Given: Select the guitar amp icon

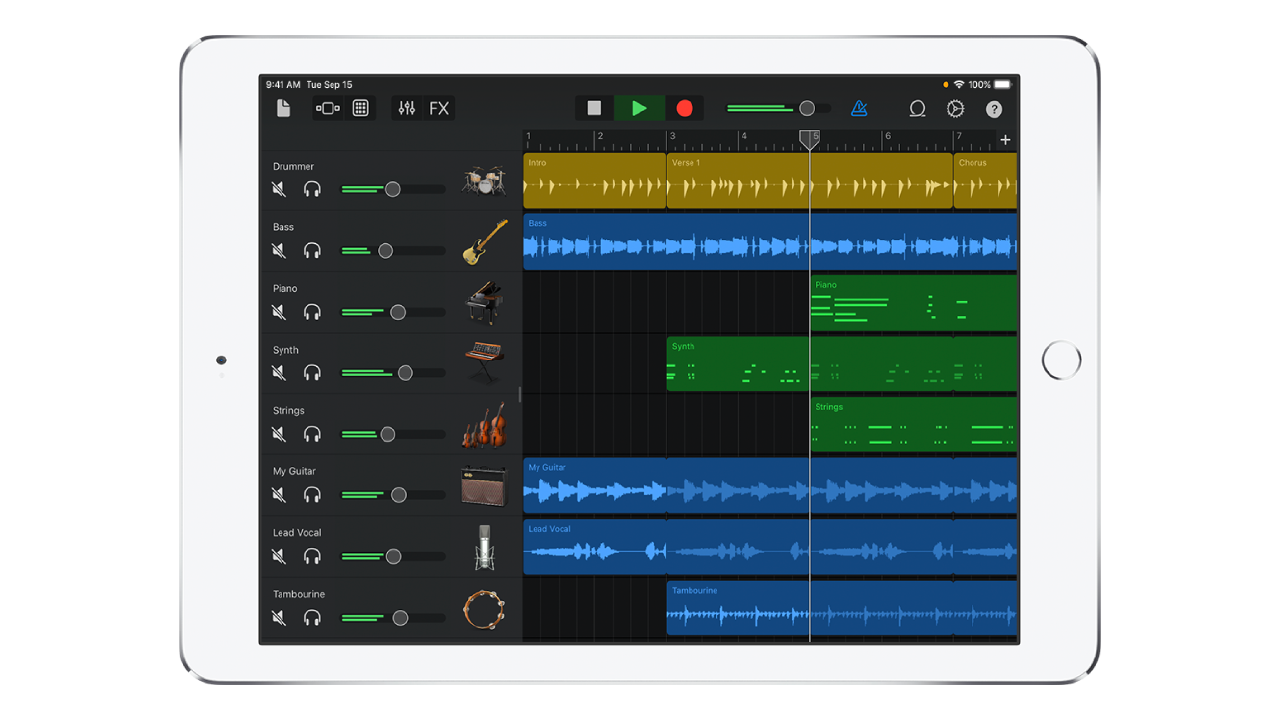Looking at the screenshot, I should point(484,487).
